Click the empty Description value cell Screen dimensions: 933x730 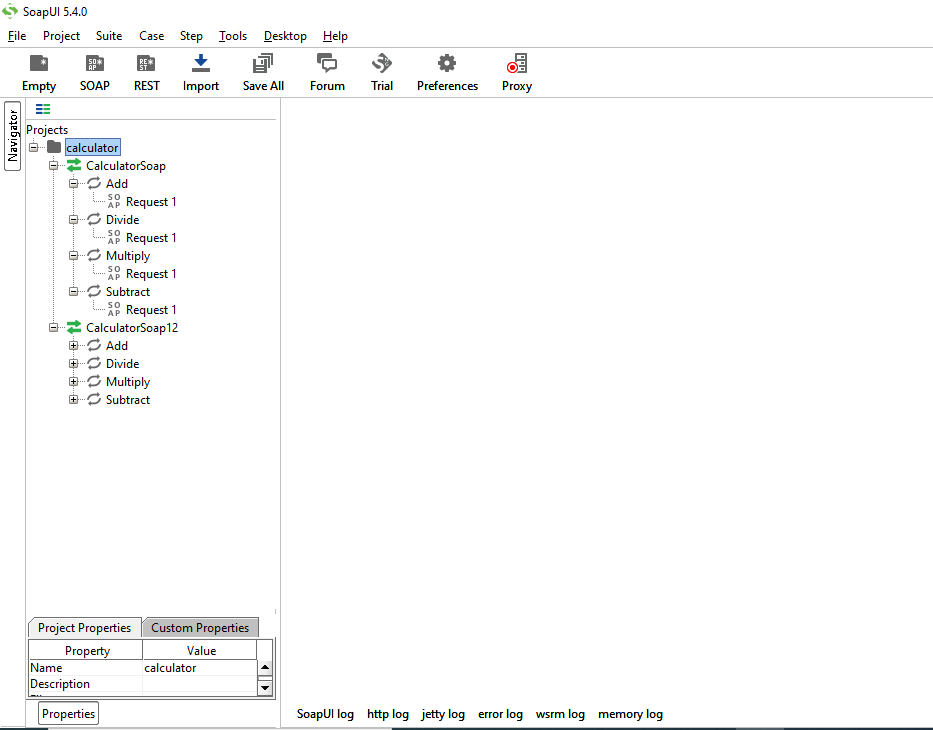tap(200, 684)
